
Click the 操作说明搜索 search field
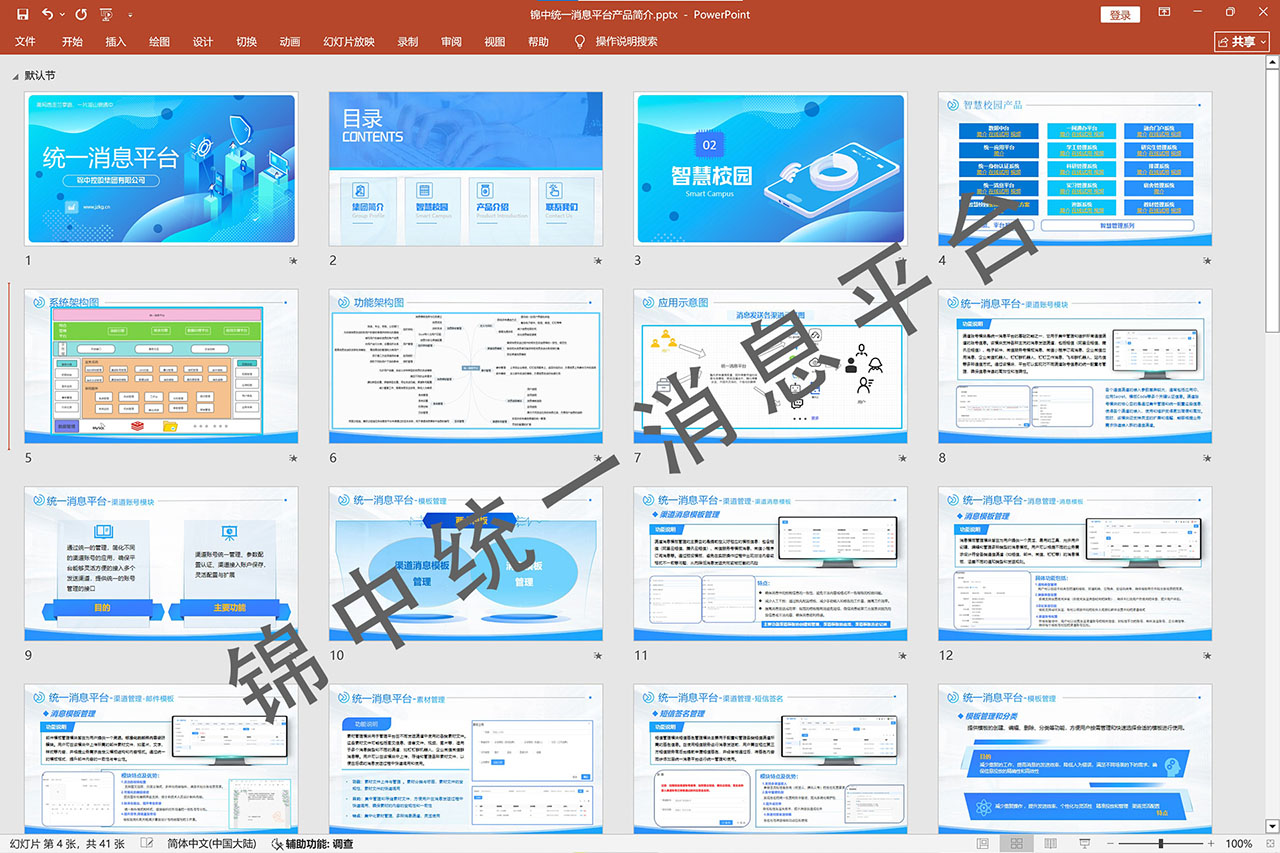coord(627,42)
